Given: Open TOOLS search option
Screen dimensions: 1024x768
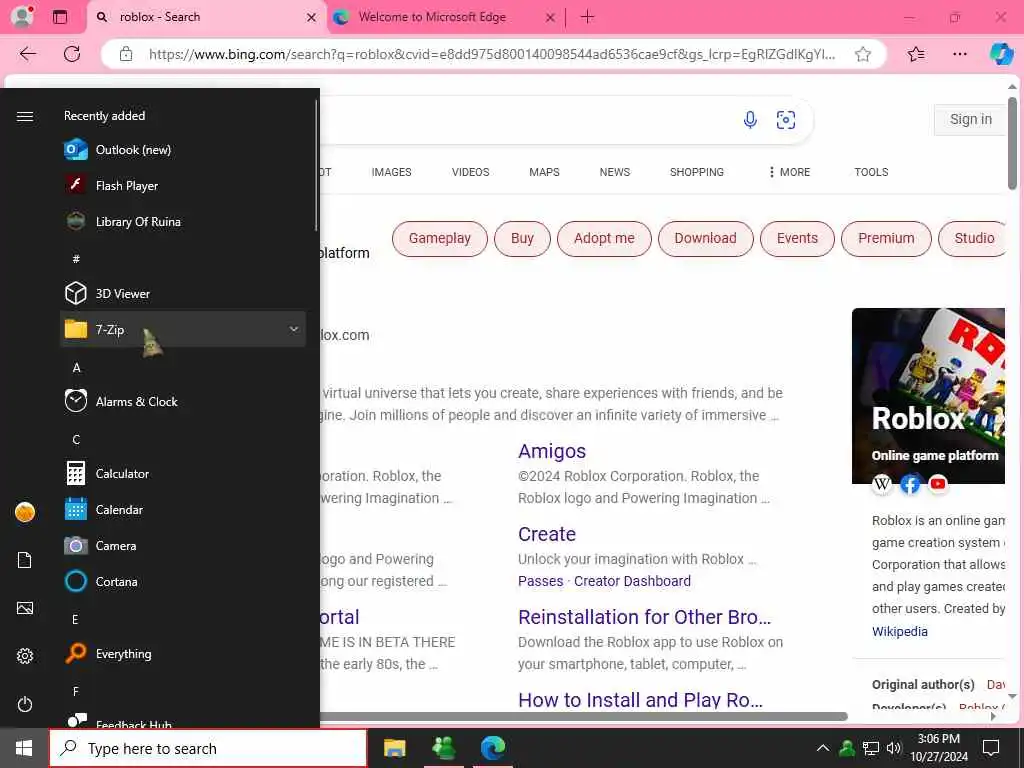Looking at the screenshot, I should [x=871, y=172].
